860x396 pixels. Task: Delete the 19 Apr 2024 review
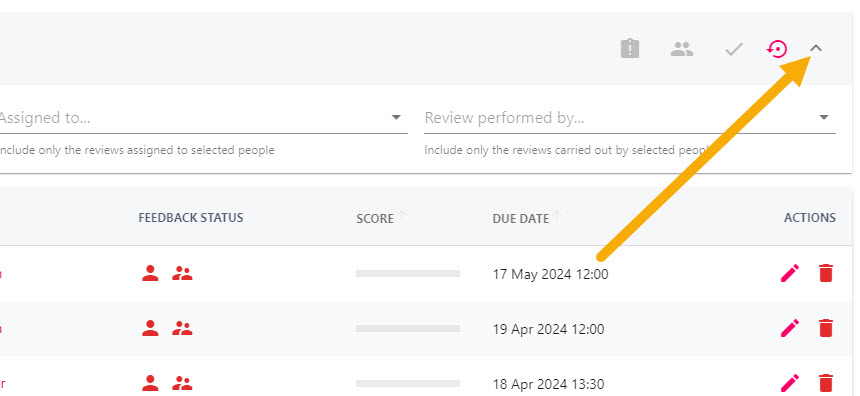coord(825,328)
